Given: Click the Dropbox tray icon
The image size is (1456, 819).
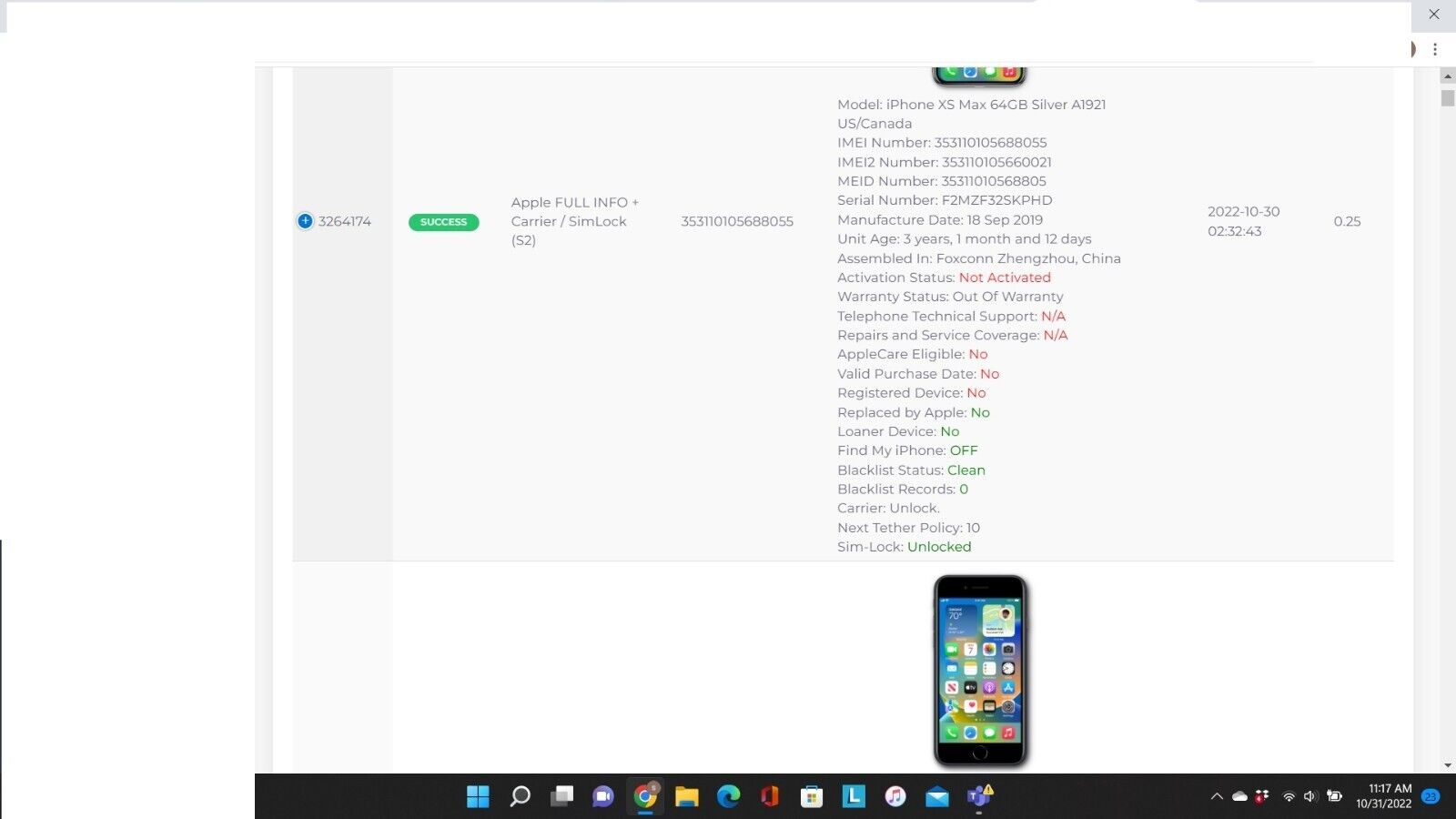Looking at the screenshot, I should coord(1262,796).
